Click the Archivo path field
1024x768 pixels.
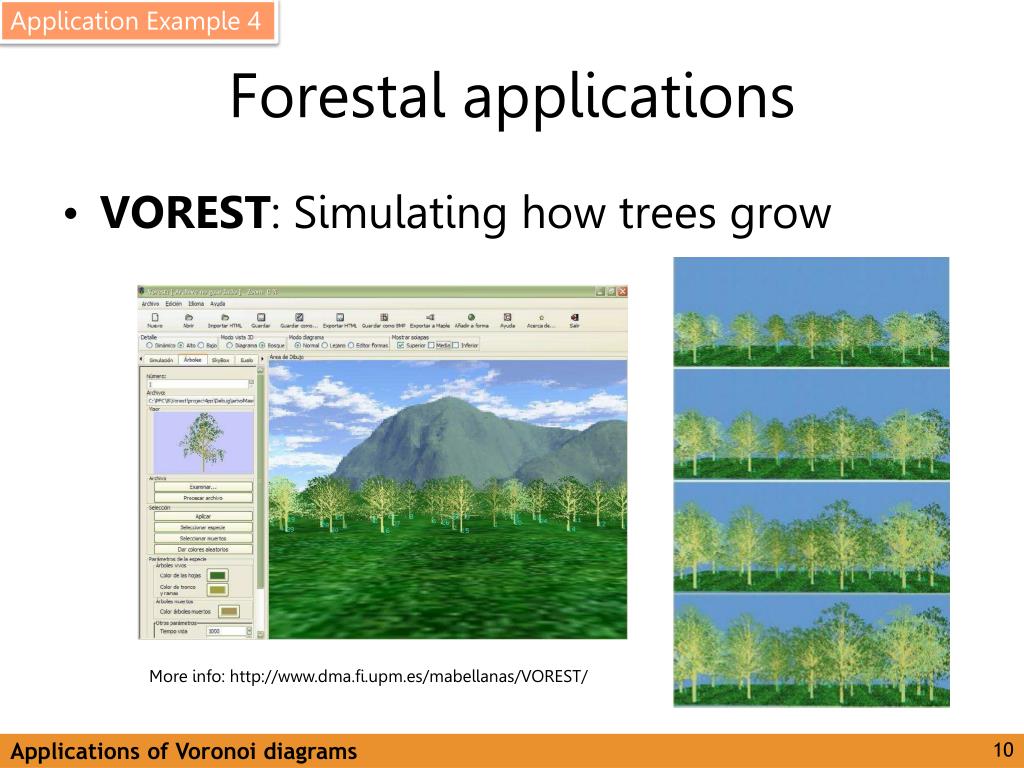coord(200,400)
